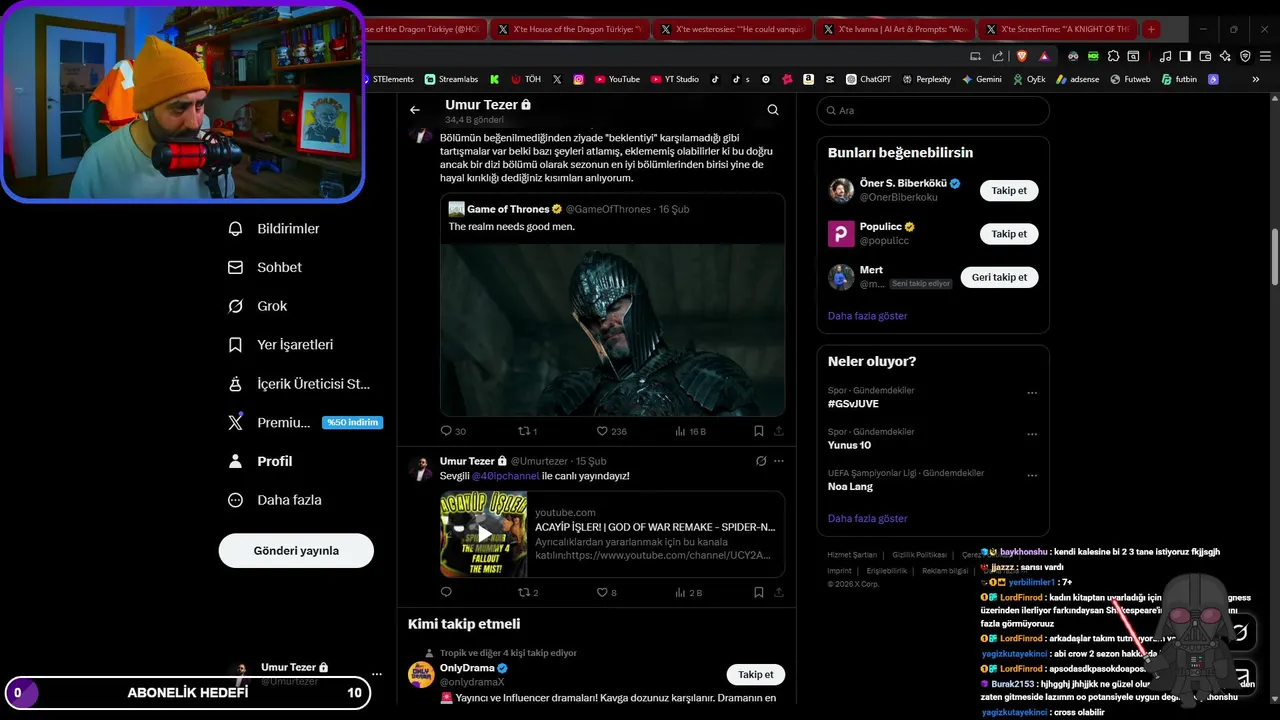Open more options for #GSvJUVE trend

tap(1032, 393)
